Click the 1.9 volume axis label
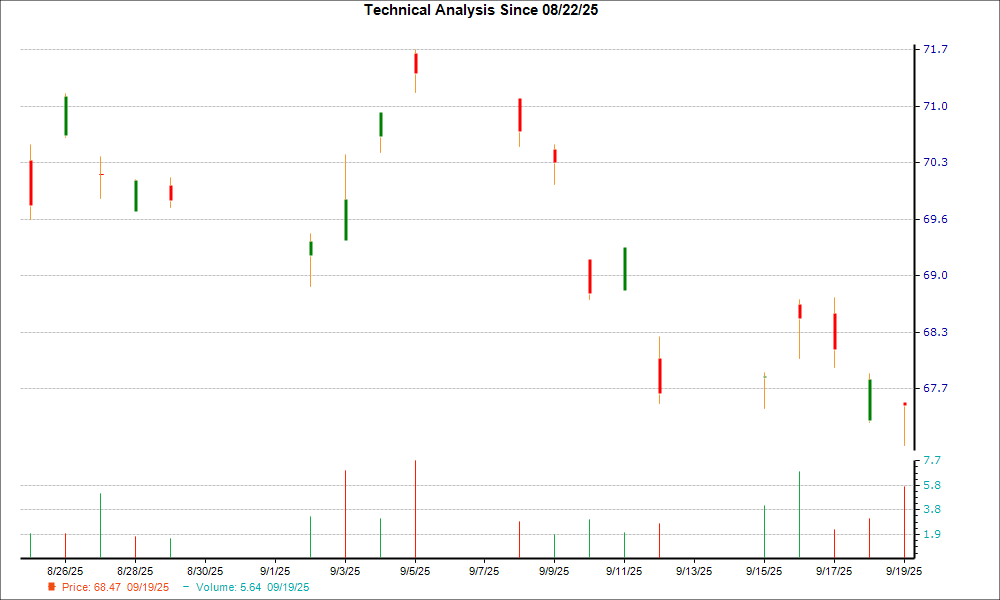The height and width of the screenshot is (600, 1000). pyautogui.click(x=932, y=534)
